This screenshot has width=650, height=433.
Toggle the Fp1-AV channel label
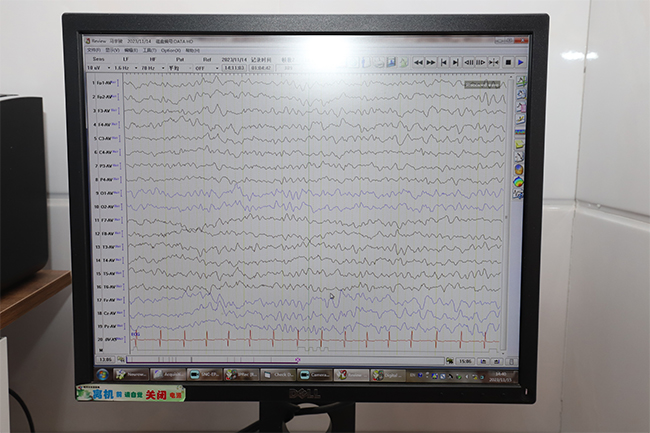coord(105,83)
